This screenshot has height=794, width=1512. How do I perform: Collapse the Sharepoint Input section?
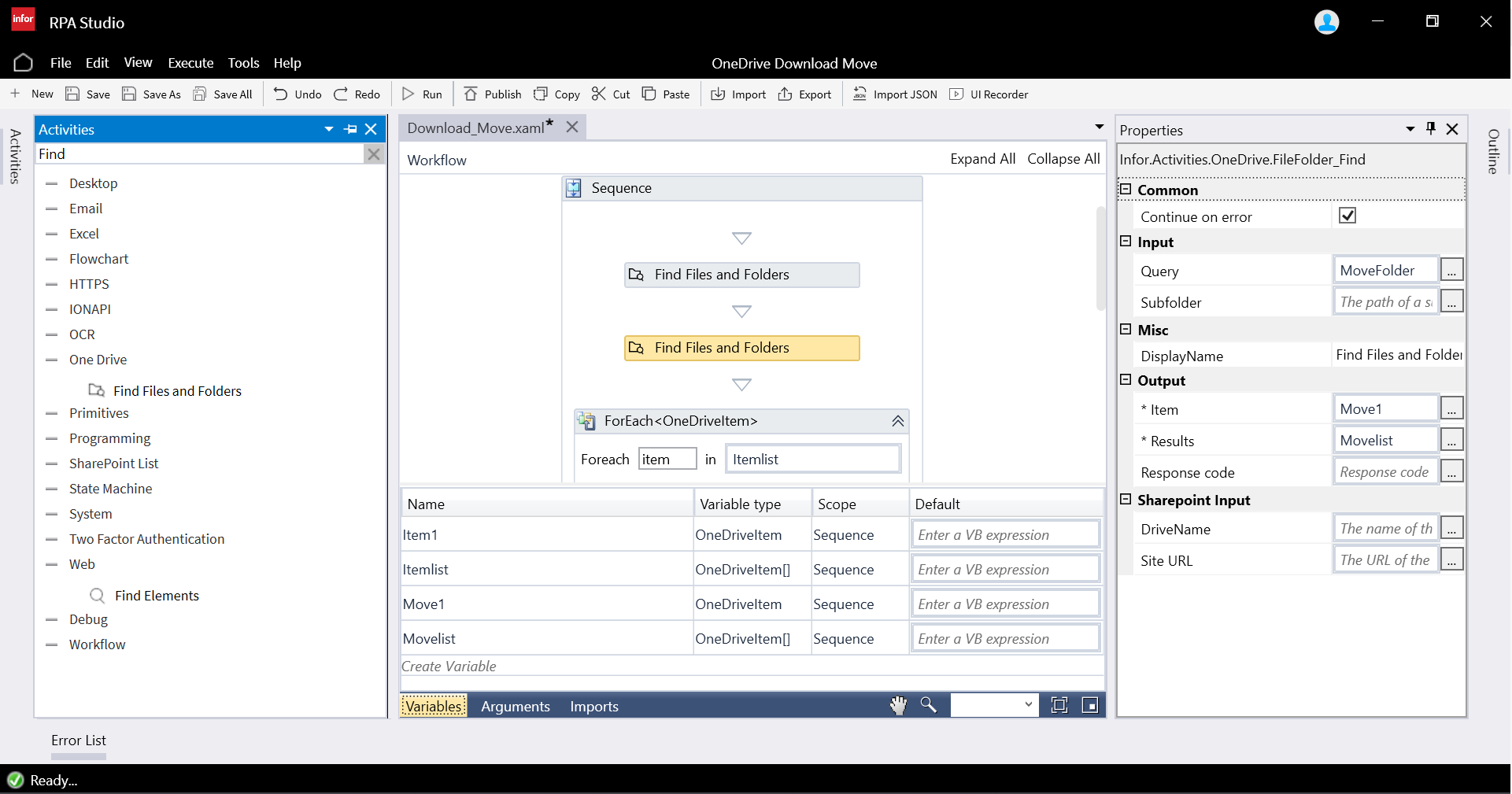point(1126,500)
